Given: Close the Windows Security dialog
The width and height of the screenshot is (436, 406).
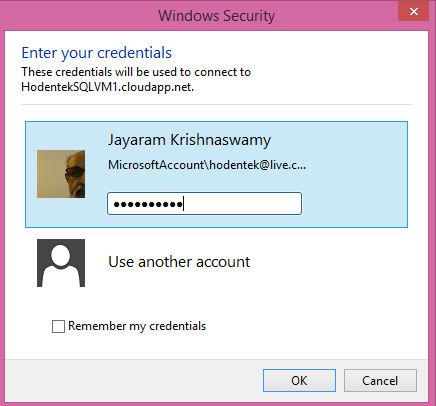Looking at the screenshot, I should [414, 12].
